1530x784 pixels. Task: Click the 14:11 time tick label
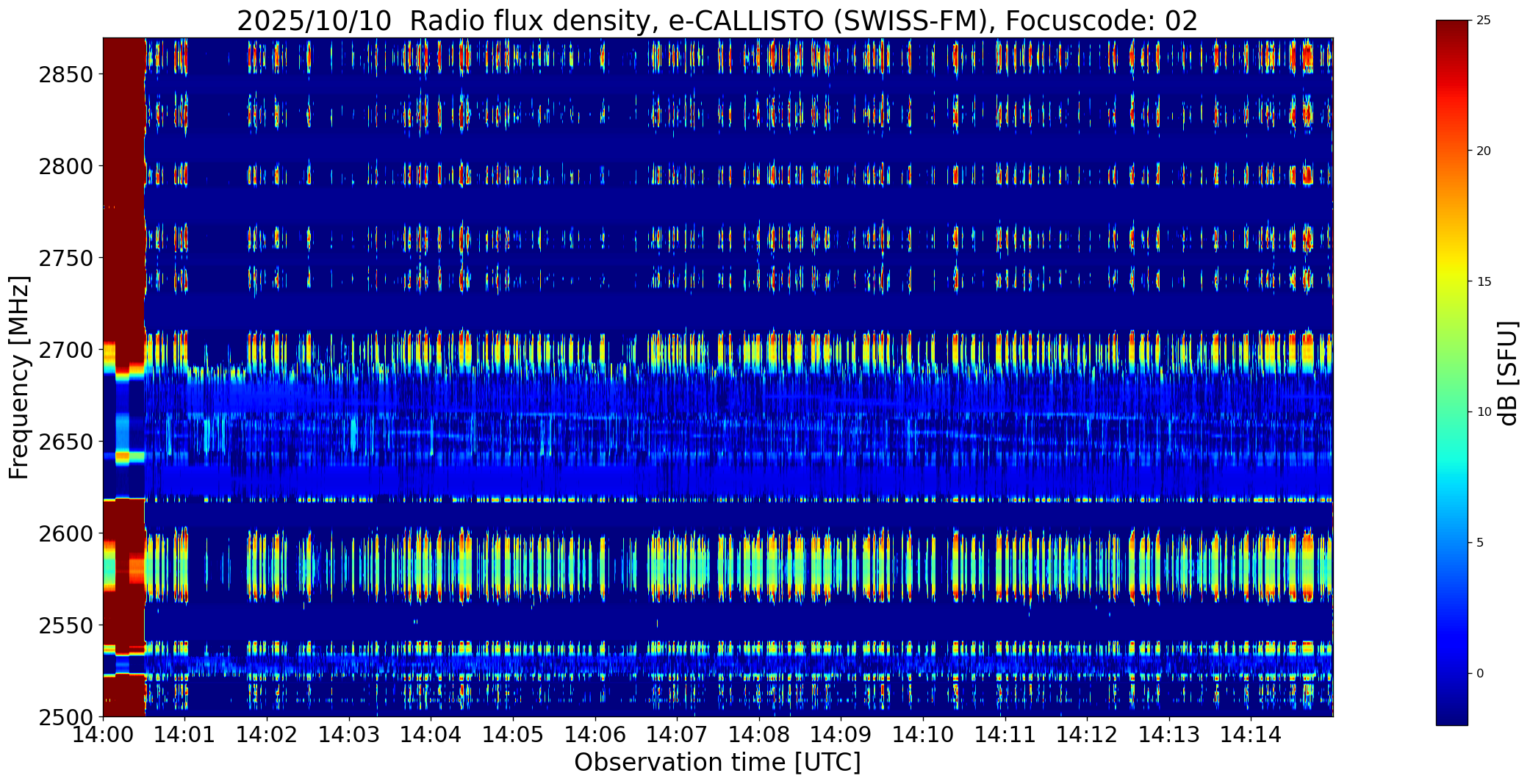(x=1005, y=734)
